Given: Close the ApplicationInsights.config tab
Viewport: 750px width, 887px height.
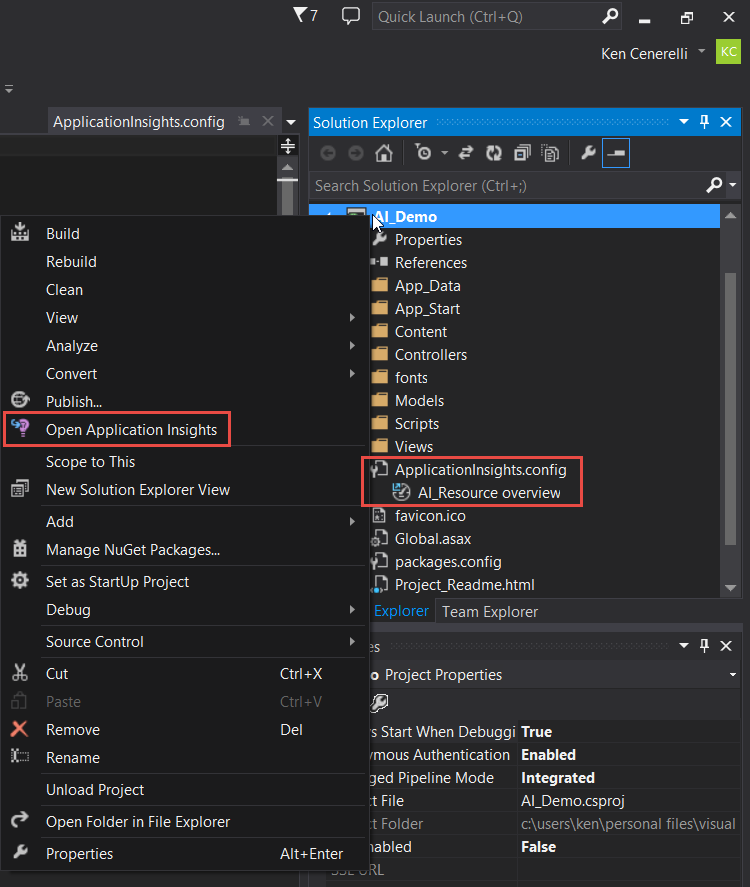Looking at the screenshot, I should [268, 121].
